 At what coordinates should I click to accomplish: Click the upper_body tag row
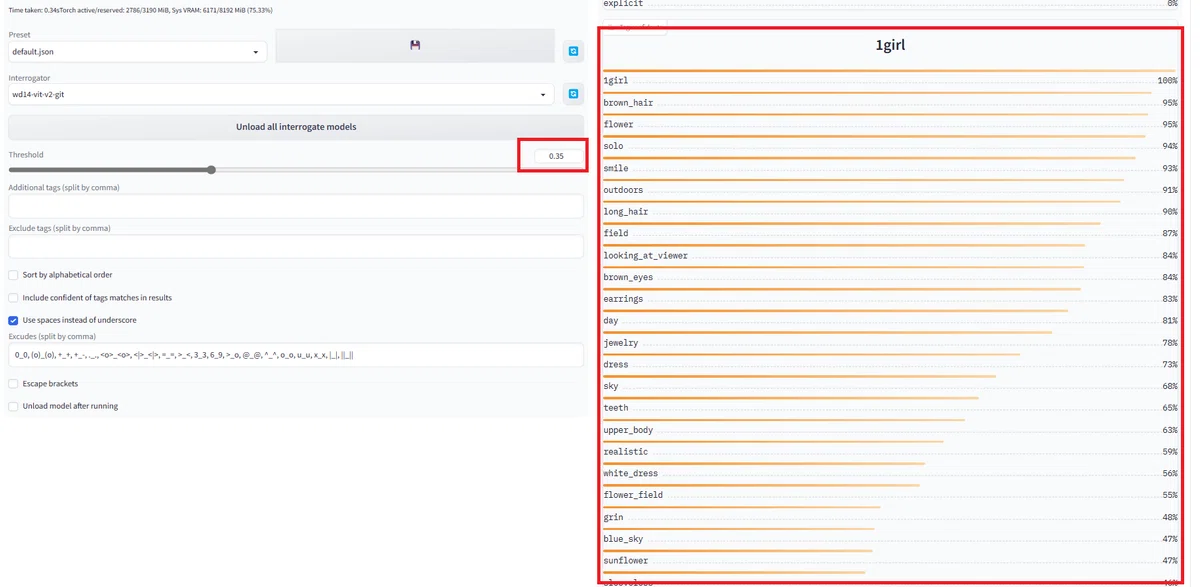tap(890, 430)
